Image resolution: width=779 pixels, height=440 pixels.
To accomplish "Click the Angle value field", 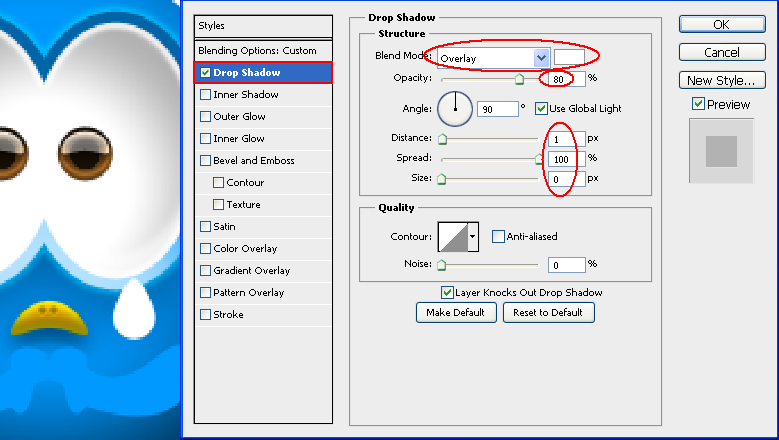I will point(497,109).
